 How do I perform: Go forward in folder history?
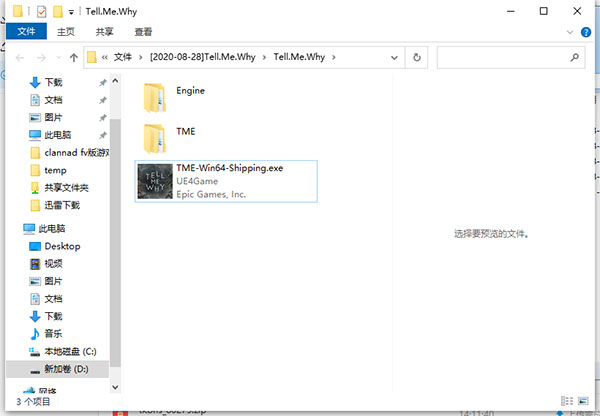[x=41, y=58]
